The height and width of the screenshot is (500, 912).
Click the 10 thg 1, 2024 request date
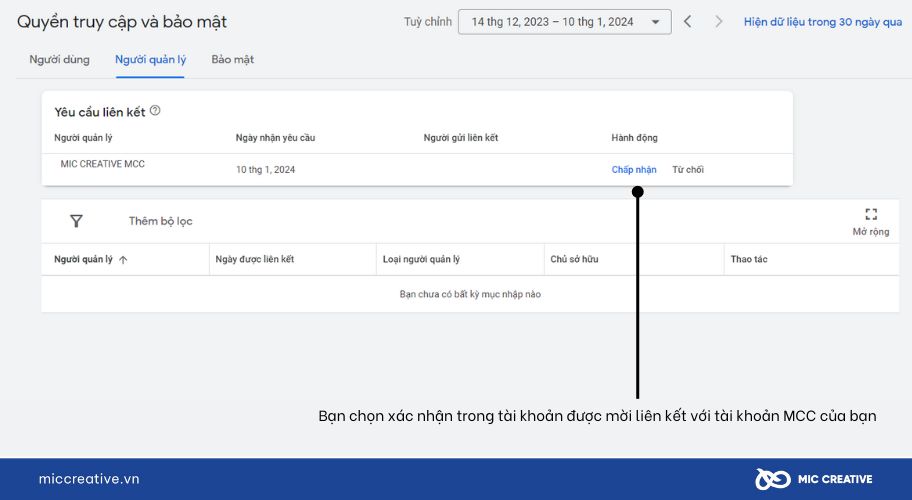tap(265, 170)
